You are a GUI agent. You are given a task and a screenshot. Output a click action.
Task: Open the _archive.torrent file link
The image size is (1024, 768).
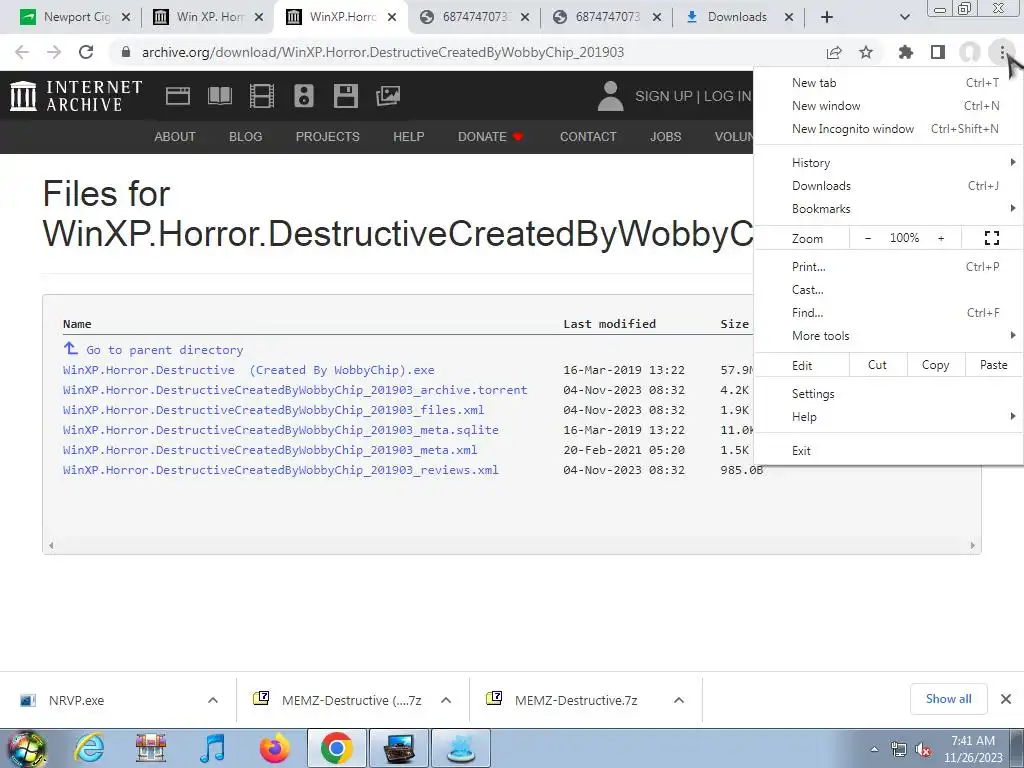pos(295,390)
